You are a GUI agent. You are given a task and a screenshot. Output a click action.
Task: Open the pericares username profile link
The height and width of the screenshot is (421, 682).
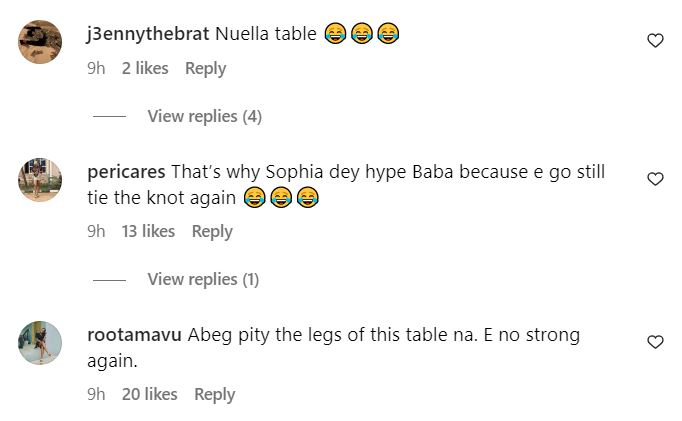pos(127,172)
